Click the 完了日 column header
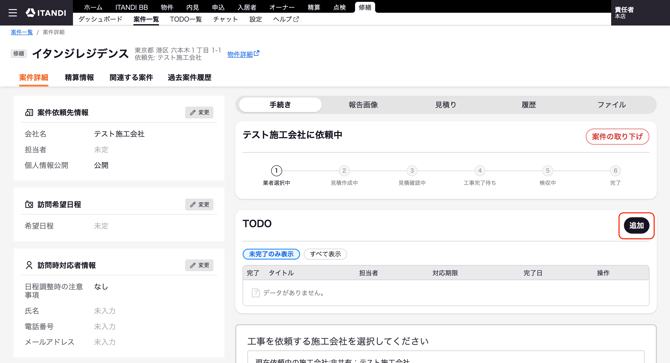This screenshot has width=670, height=363. (x=533, y=273)
